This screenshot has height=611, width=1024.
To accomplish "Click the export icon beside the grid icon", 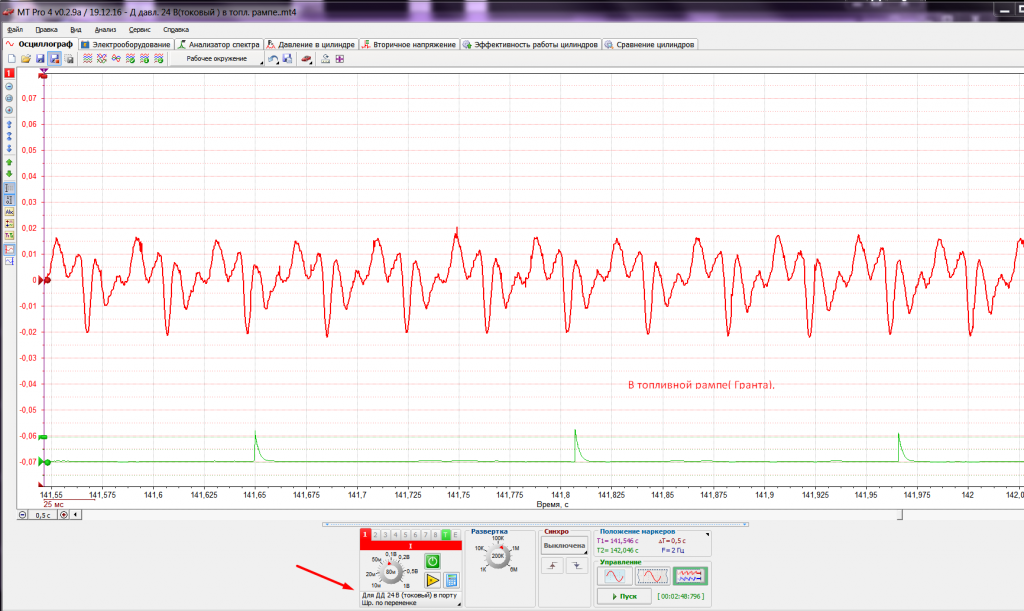I will pos(325,59).
